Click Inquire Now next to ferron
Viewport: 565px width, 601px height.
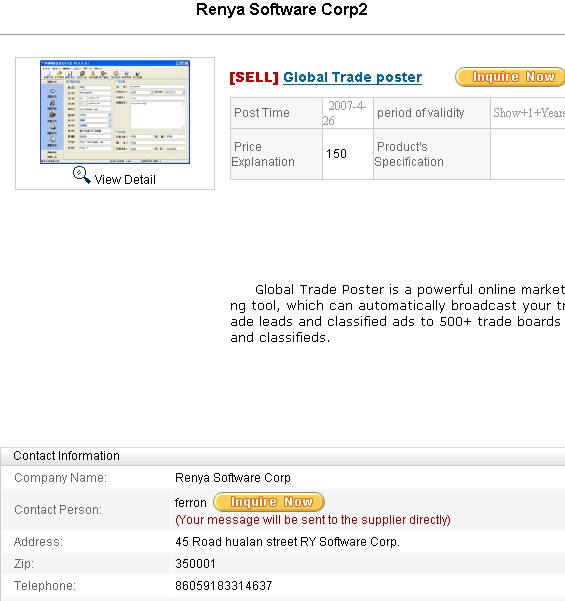coord(269,502)
